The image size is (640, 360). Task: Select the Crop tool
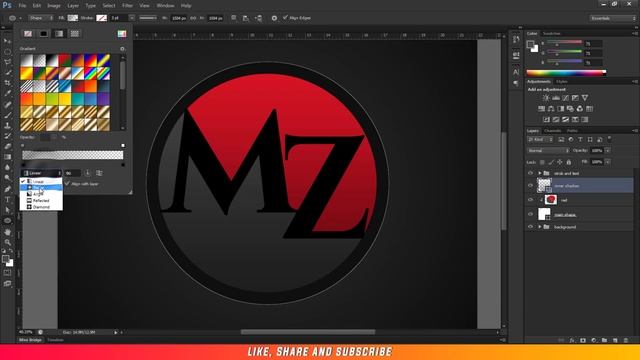click(x=7, y=83)
